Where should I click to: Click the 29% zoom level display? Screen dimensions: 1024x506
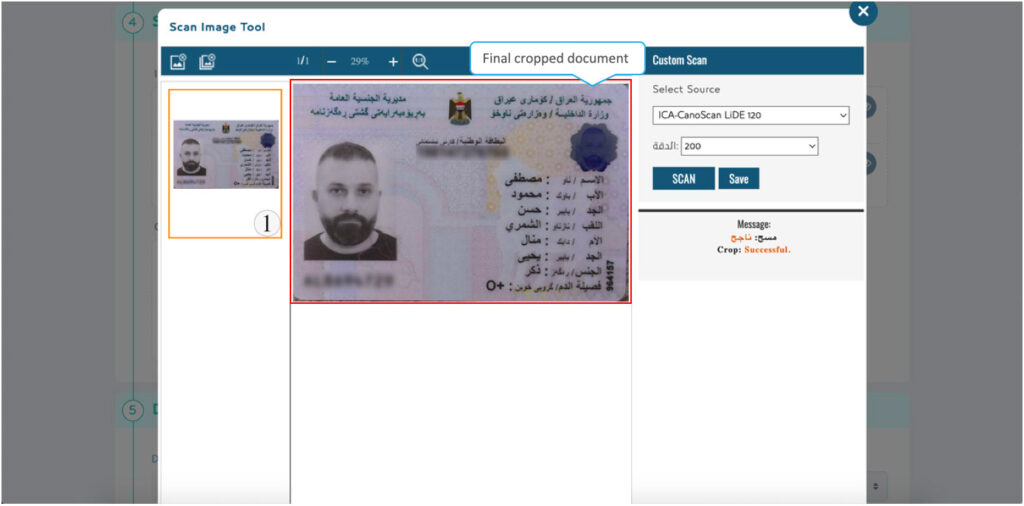(x=360, y=61)
